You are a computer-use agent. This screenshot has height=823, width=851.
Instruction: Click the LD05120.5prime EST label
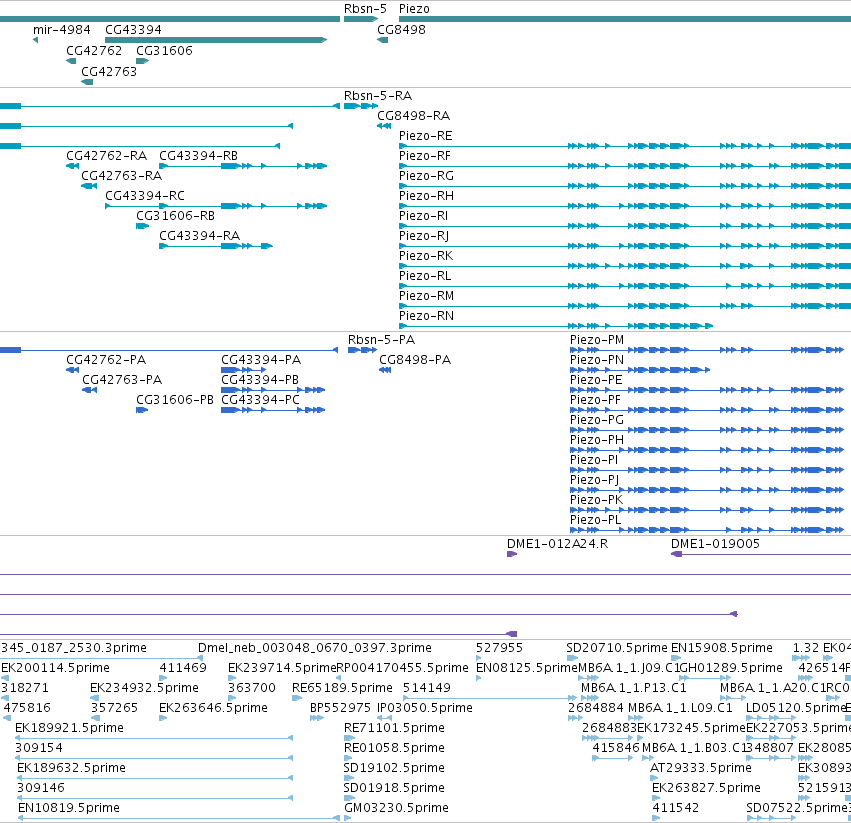coord(798,708)
